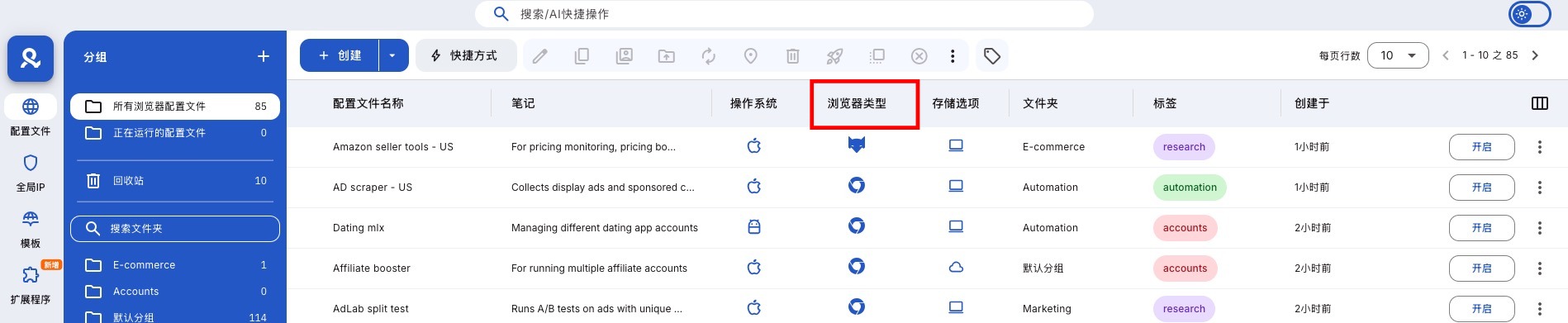
Task: Click the 操作系统 column header
Action: 753,103
